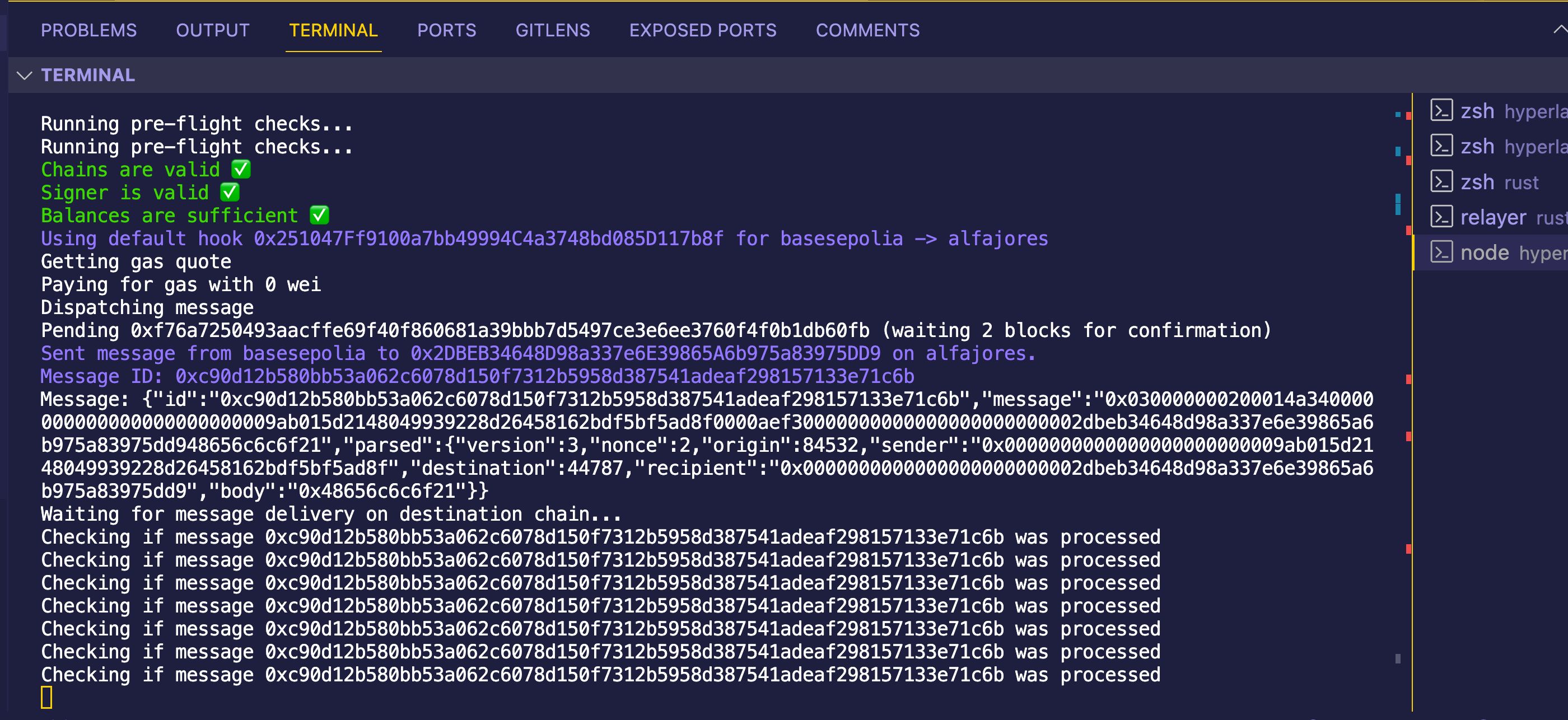1568x720 pixels.
Task: Click default hook address 0x251047Ff...
Action: [489, 239]
